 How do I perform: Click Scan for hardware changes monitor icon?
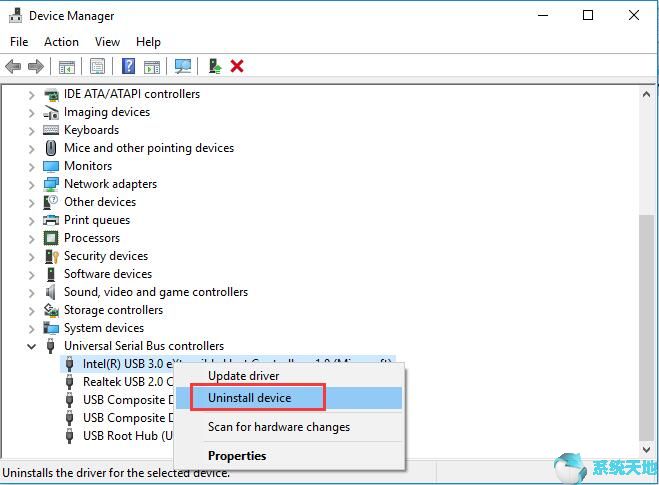coord(183,66)
